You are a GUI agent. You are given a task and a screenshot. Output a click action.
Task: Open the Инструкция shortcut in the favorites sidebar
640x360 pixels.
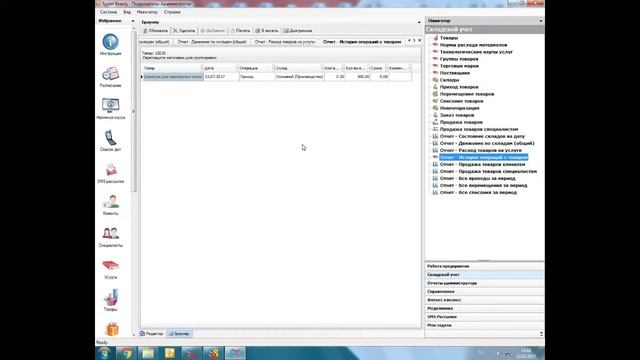pos(110,45)
